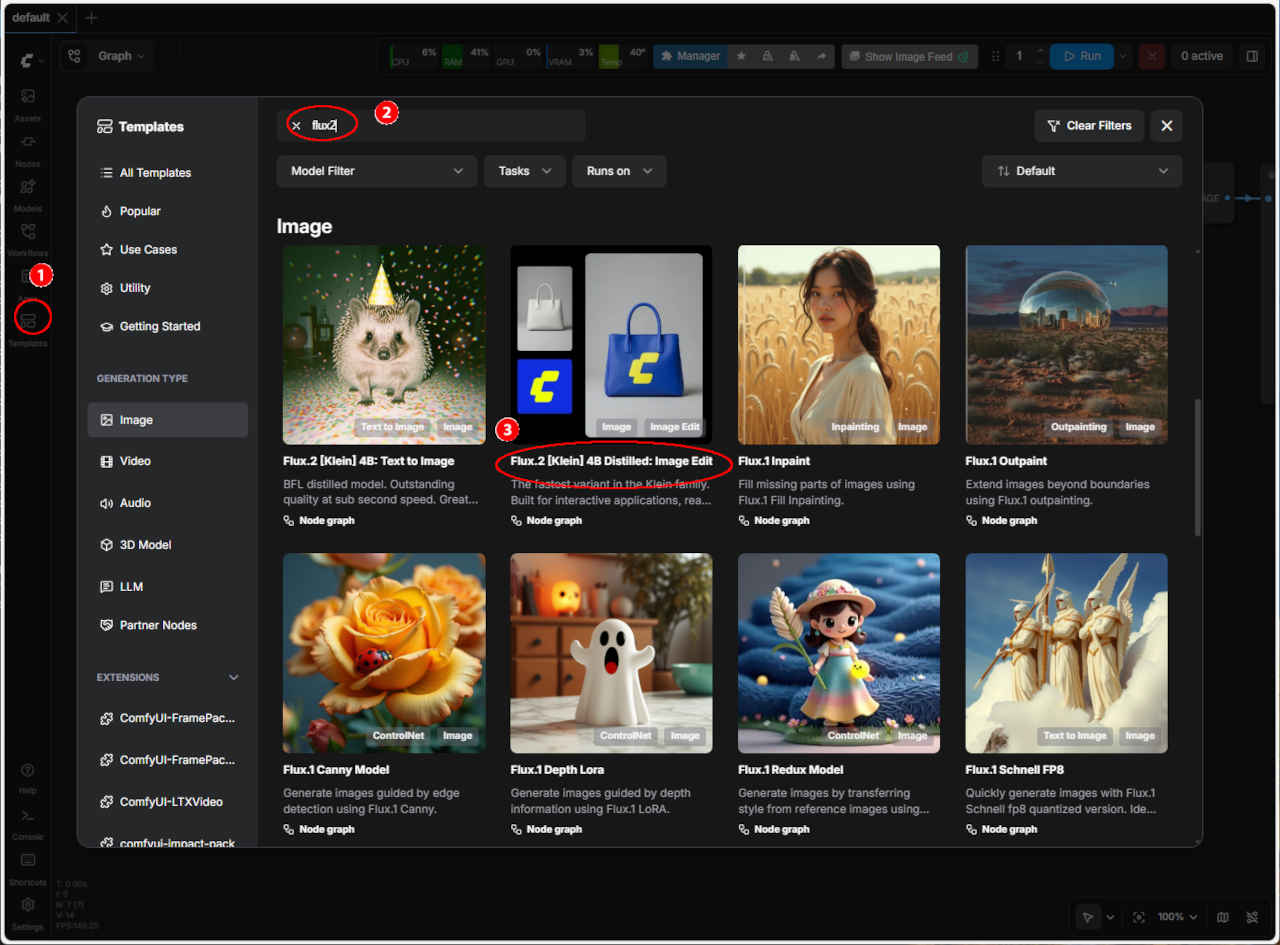Toggle Show Image Feed
Image resolution: width=1280 pixels, height=945 pixels.
[908, 57]
